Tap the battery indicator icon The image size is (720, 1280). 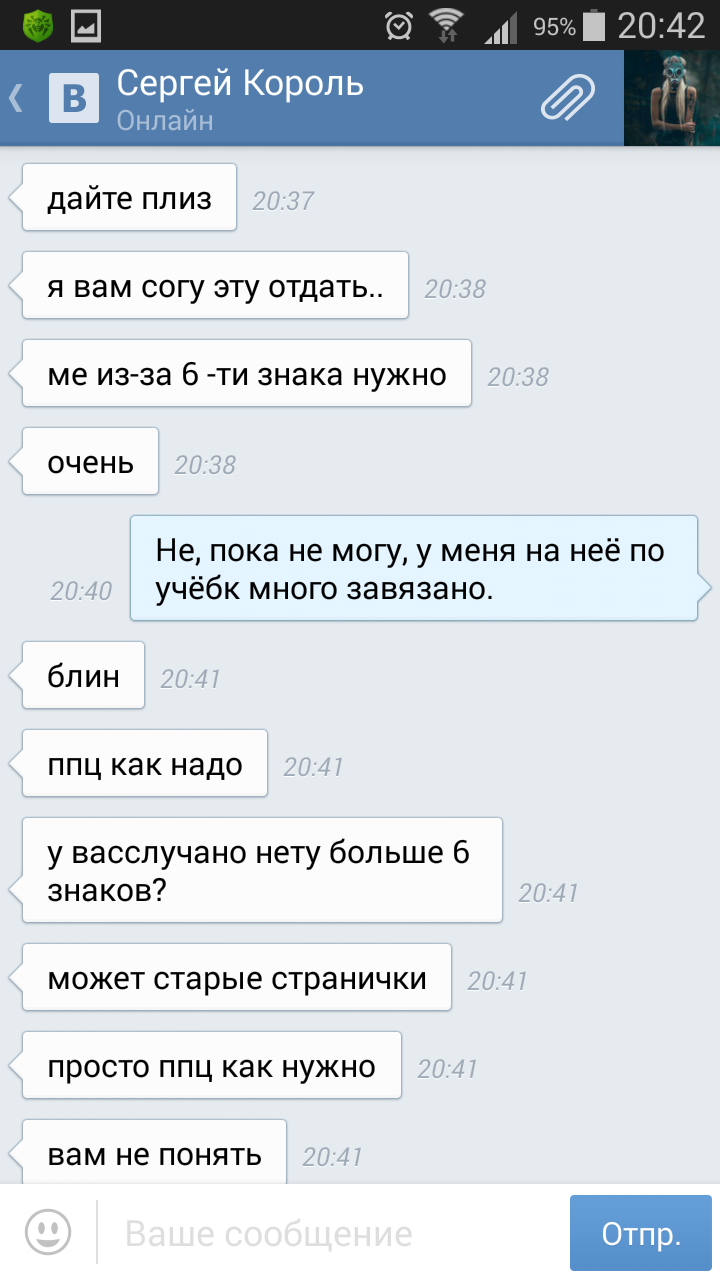[594, 25]
